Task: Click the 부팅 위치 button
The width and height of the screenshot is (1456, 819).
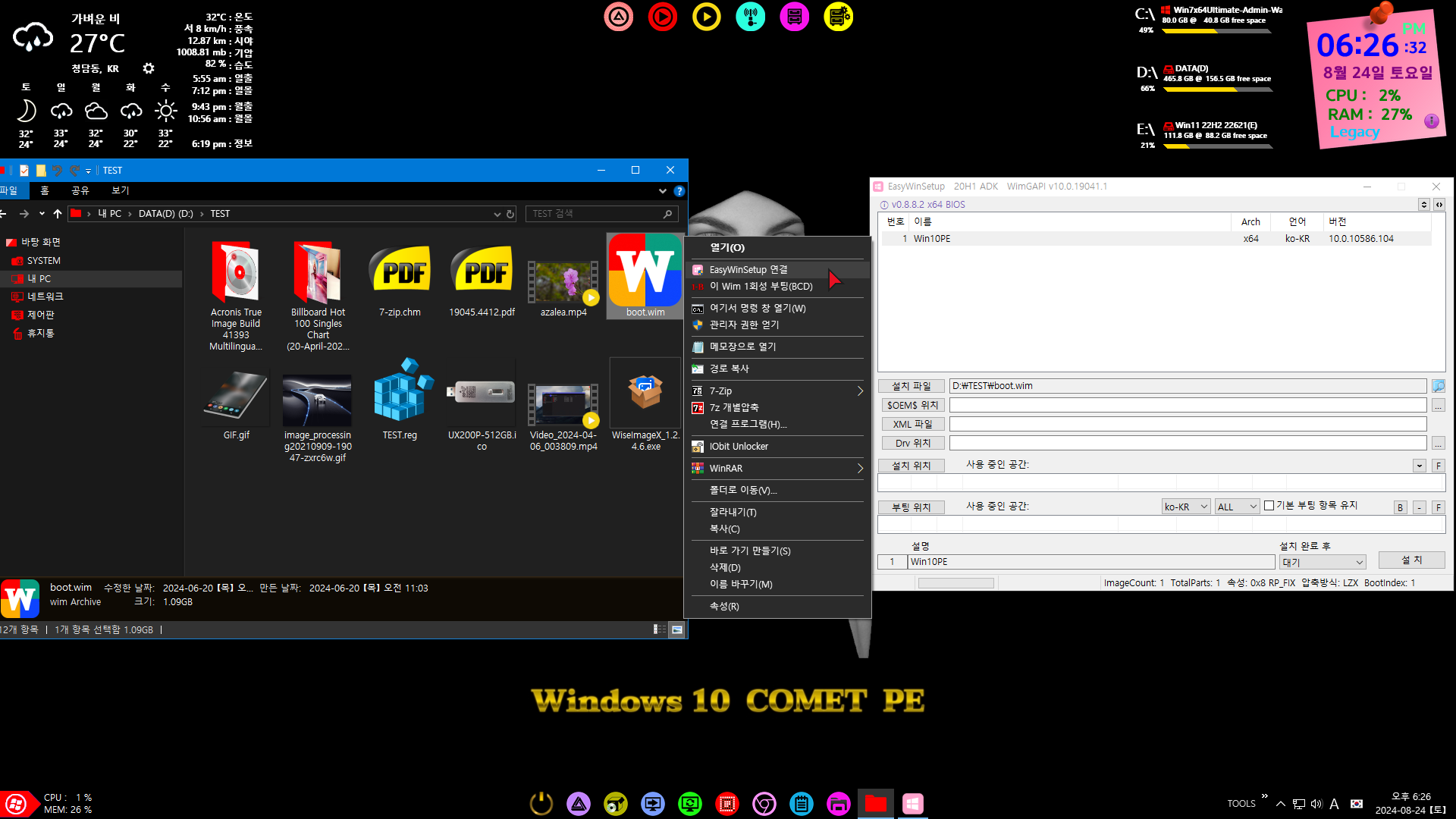Action: (x=912, y=507)
